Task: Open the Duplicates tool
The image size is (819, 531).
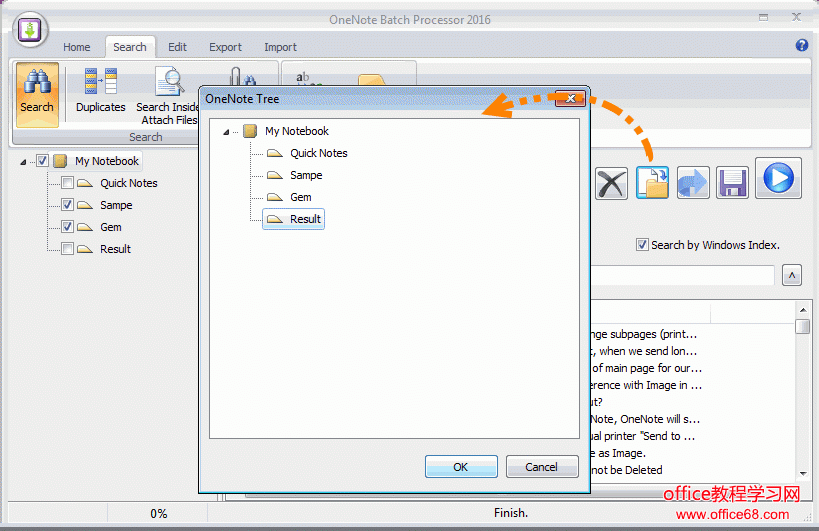Action: [101, 92]
